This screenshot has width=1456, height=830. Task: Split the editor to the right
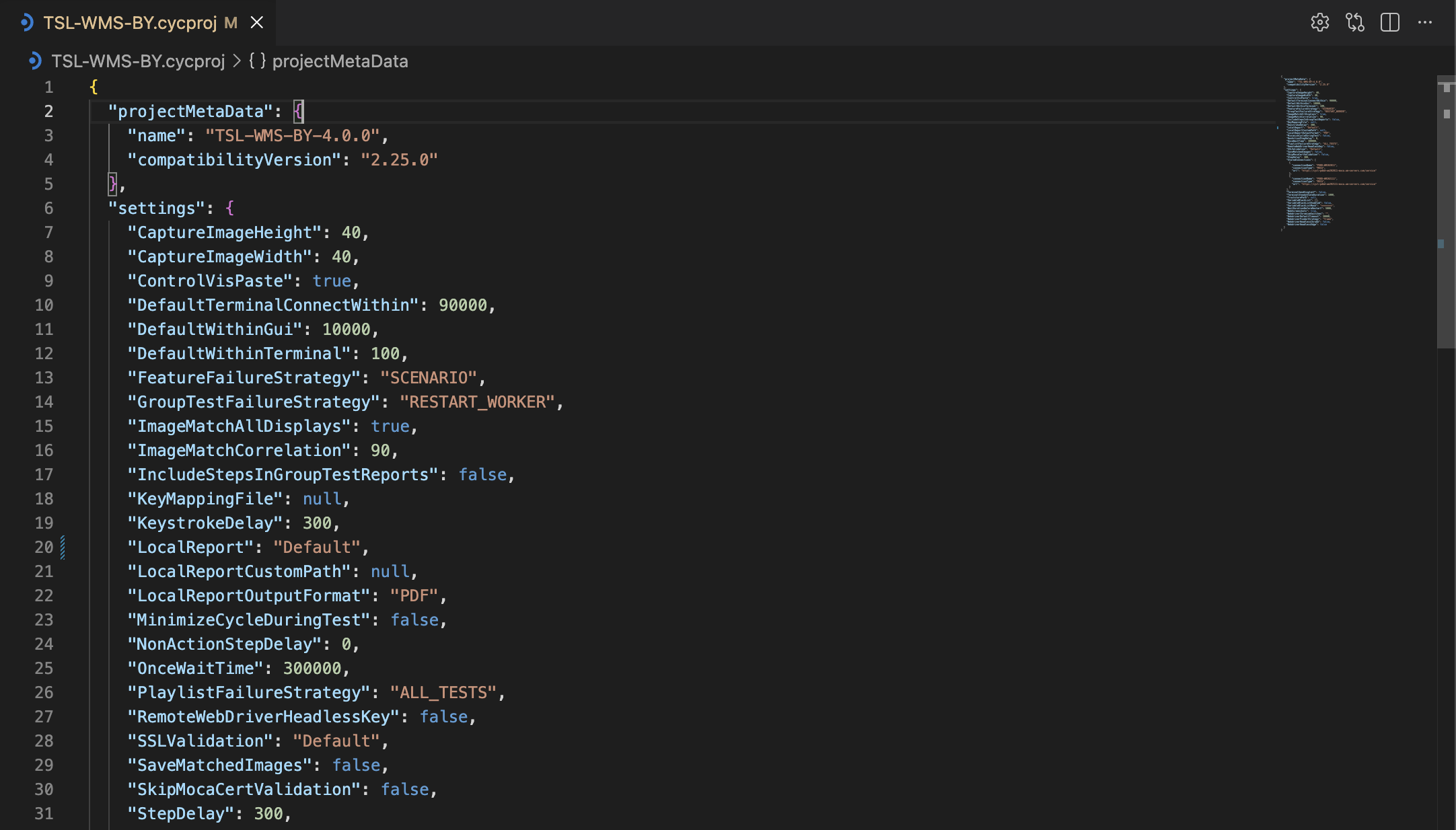pos(1389,22)
